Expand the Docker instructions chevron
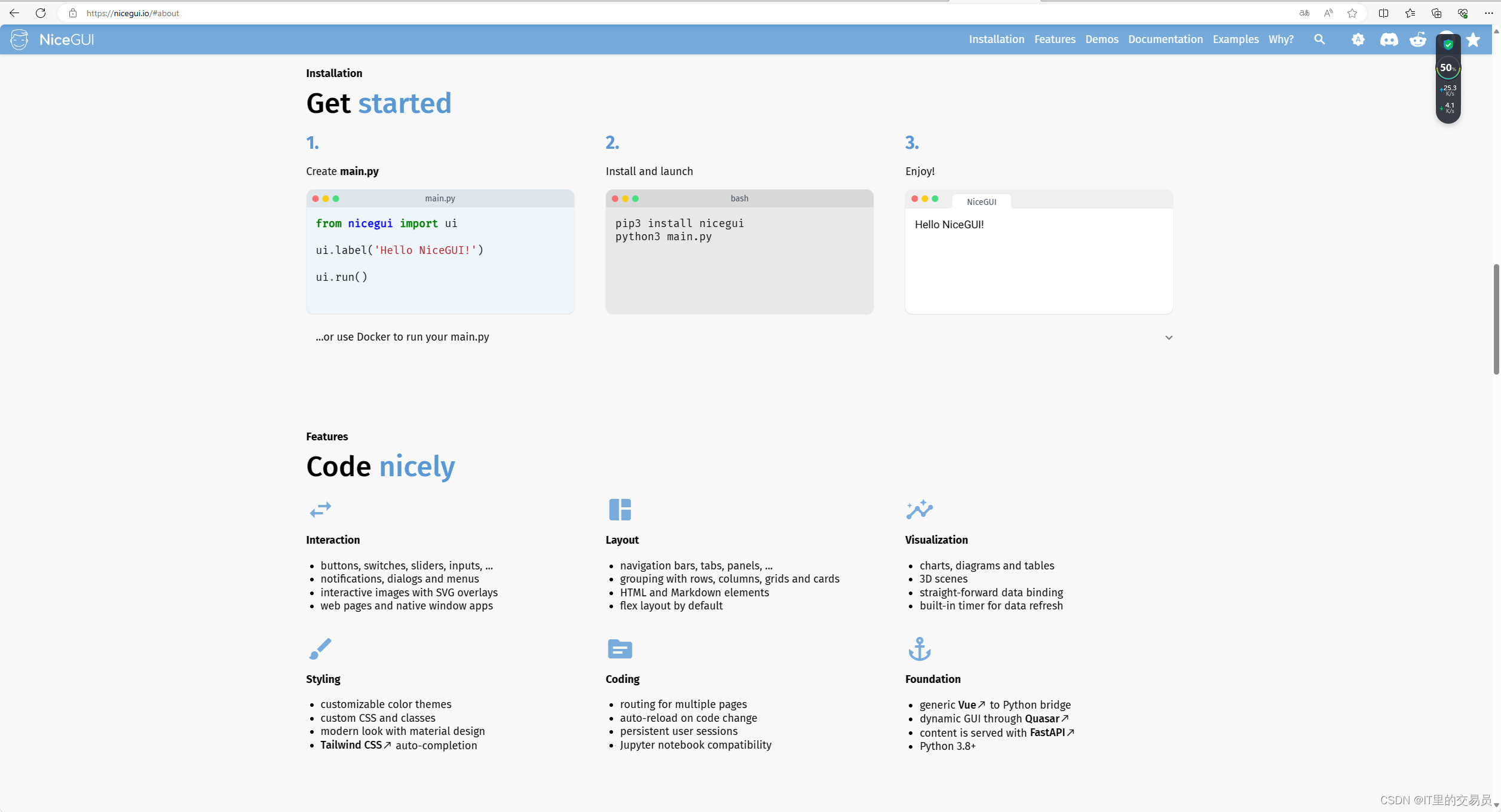 tap(1169, 338)
